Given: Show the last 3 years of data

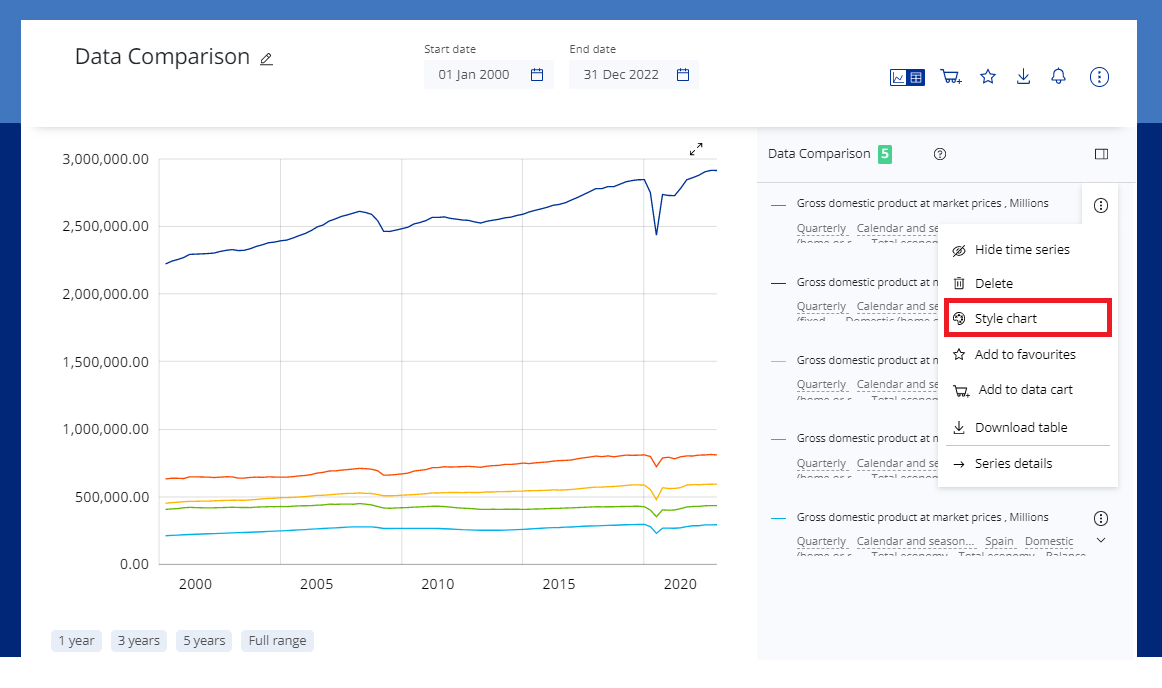Looking at the screenshot, I should 138,641.
